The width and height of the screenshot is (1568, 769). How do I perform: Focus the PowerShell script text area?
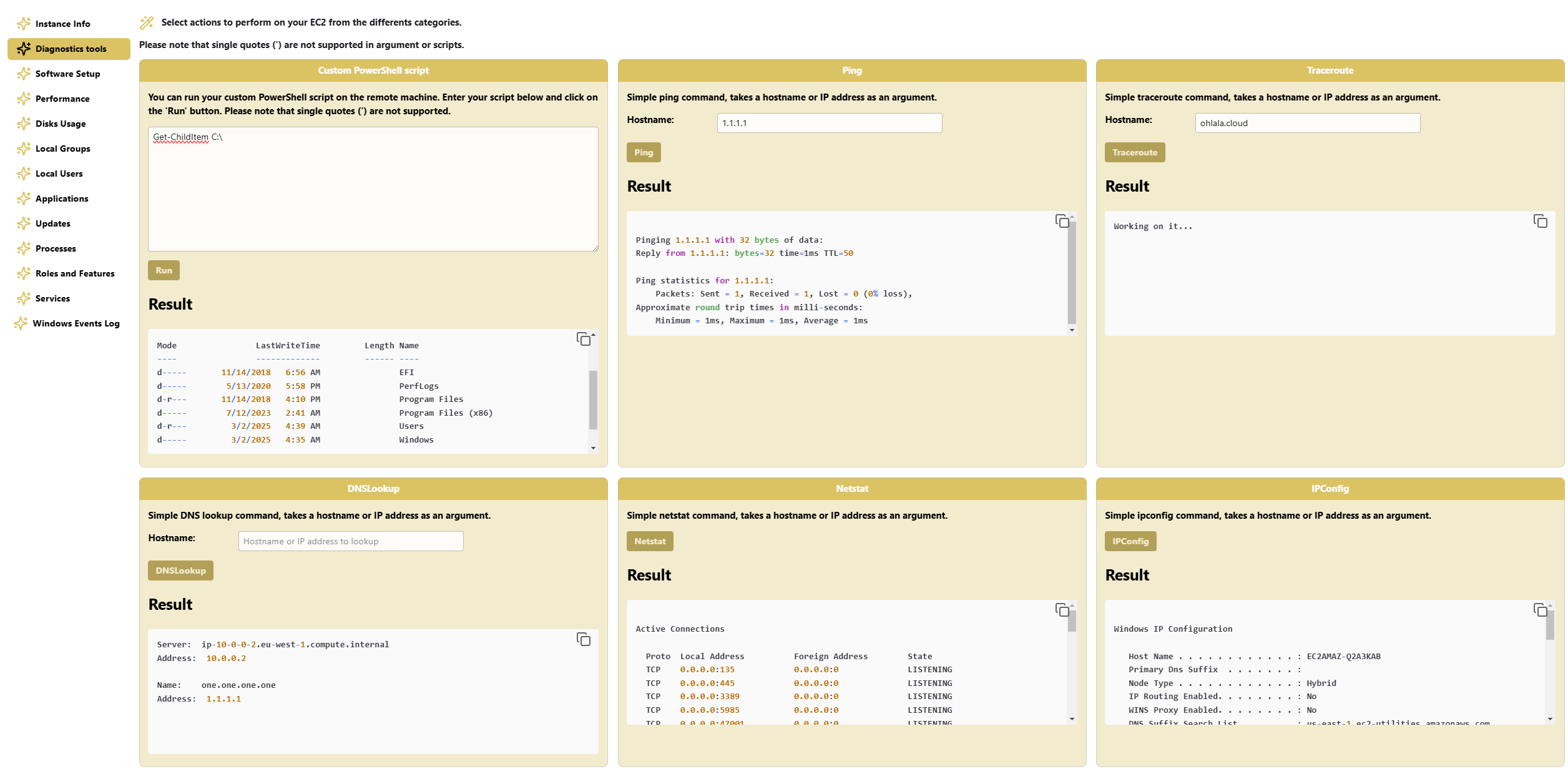[x=373, y=189]
